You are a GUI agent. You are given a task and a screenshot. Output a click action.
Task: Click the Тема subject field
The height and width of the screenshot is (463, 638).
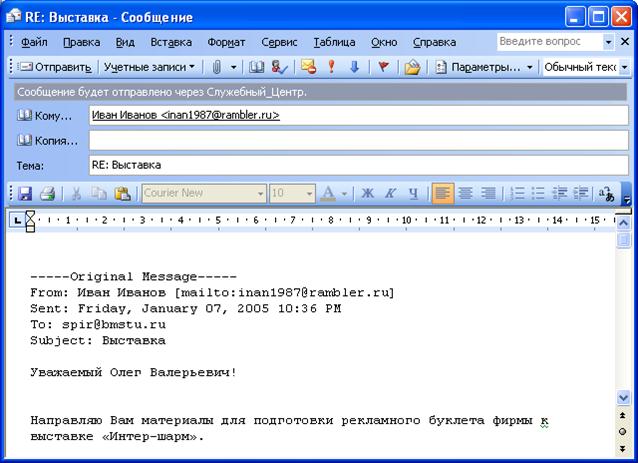pyautogui.click(x=358, y=165)
